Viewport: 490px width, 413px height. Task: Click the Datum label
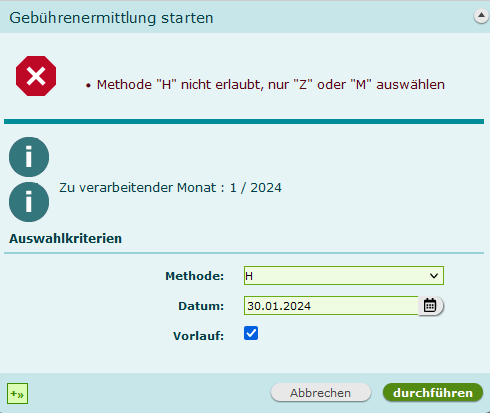coord(201,306)
